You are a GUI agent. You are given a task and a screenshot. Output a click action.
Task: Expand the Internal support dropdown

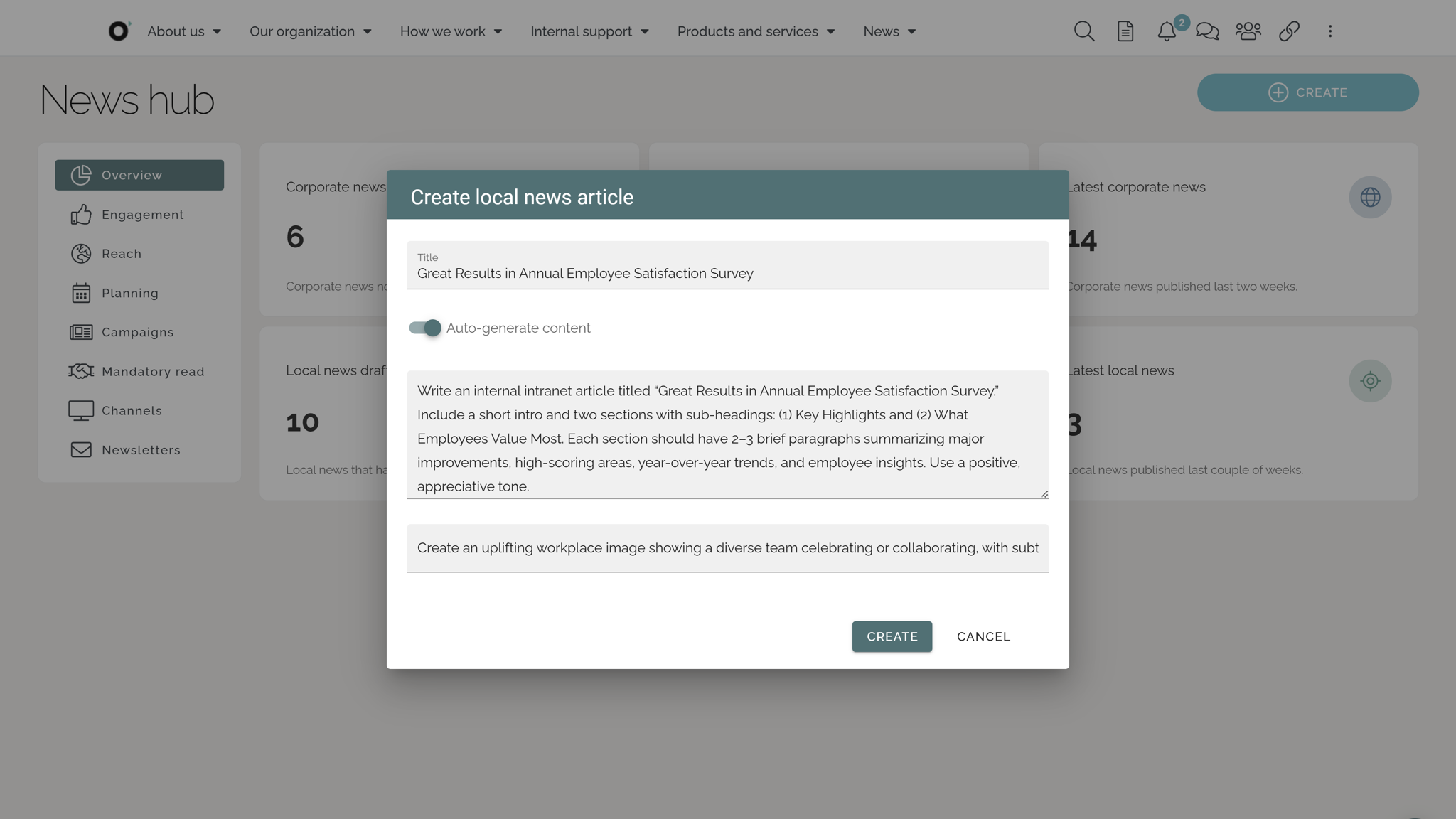click(x=589, y=31)
